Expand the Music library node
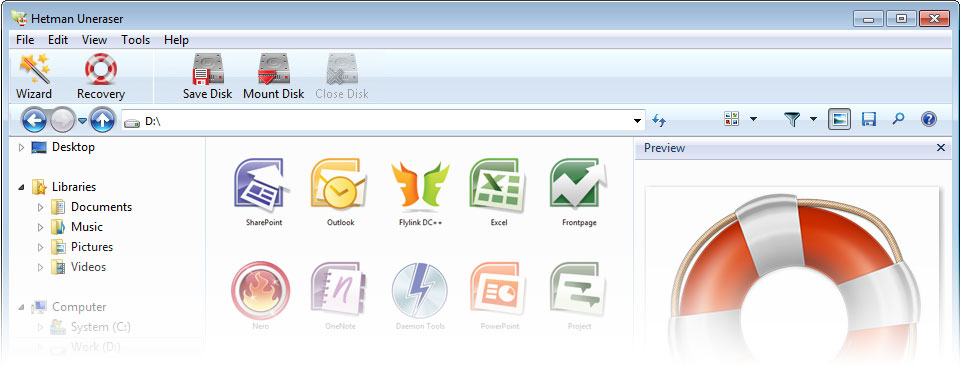This screenshot has width=960, height=365. coord(40,227)
